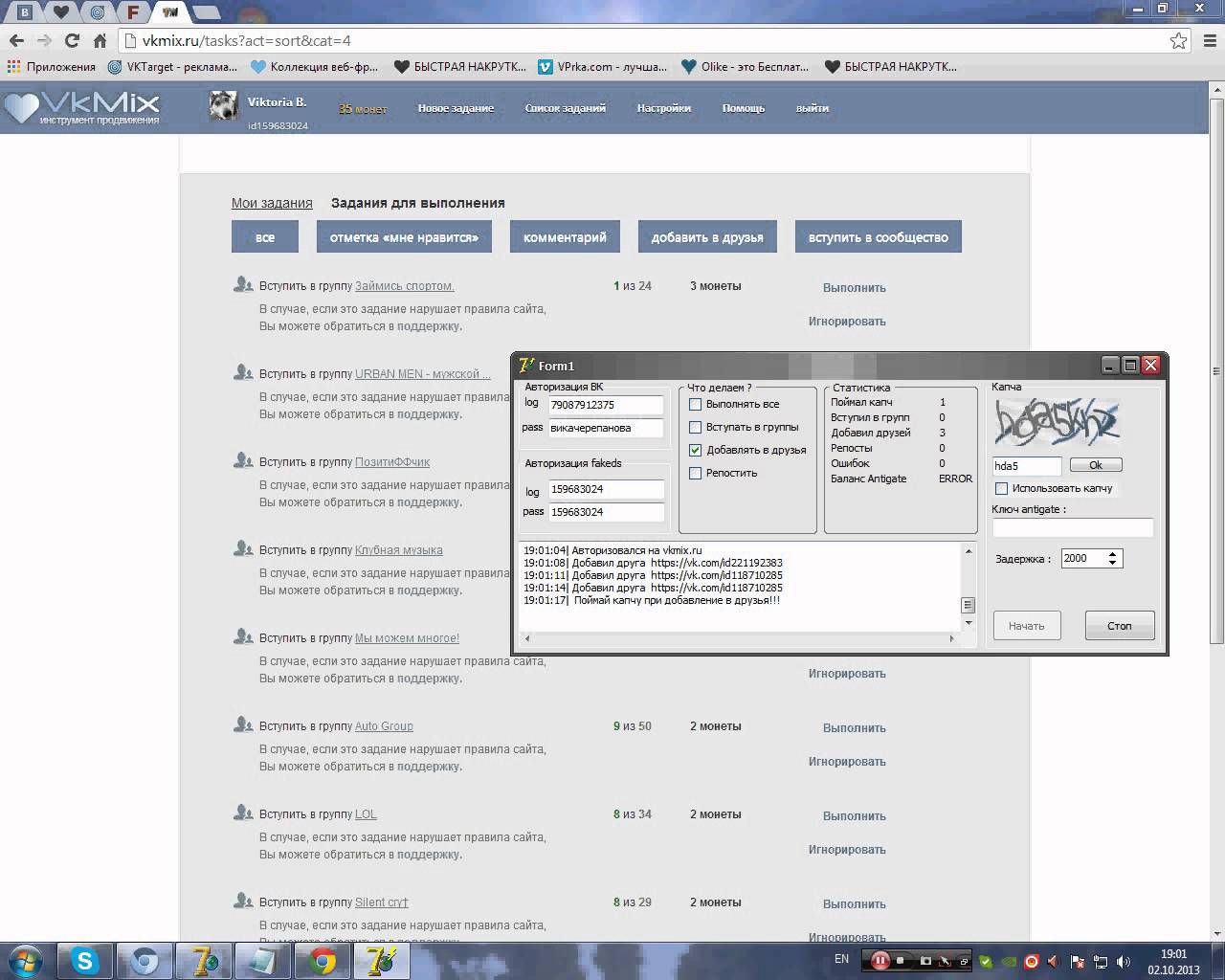
Task: Filter tasks by комментарий
Action: coord(565,237)
